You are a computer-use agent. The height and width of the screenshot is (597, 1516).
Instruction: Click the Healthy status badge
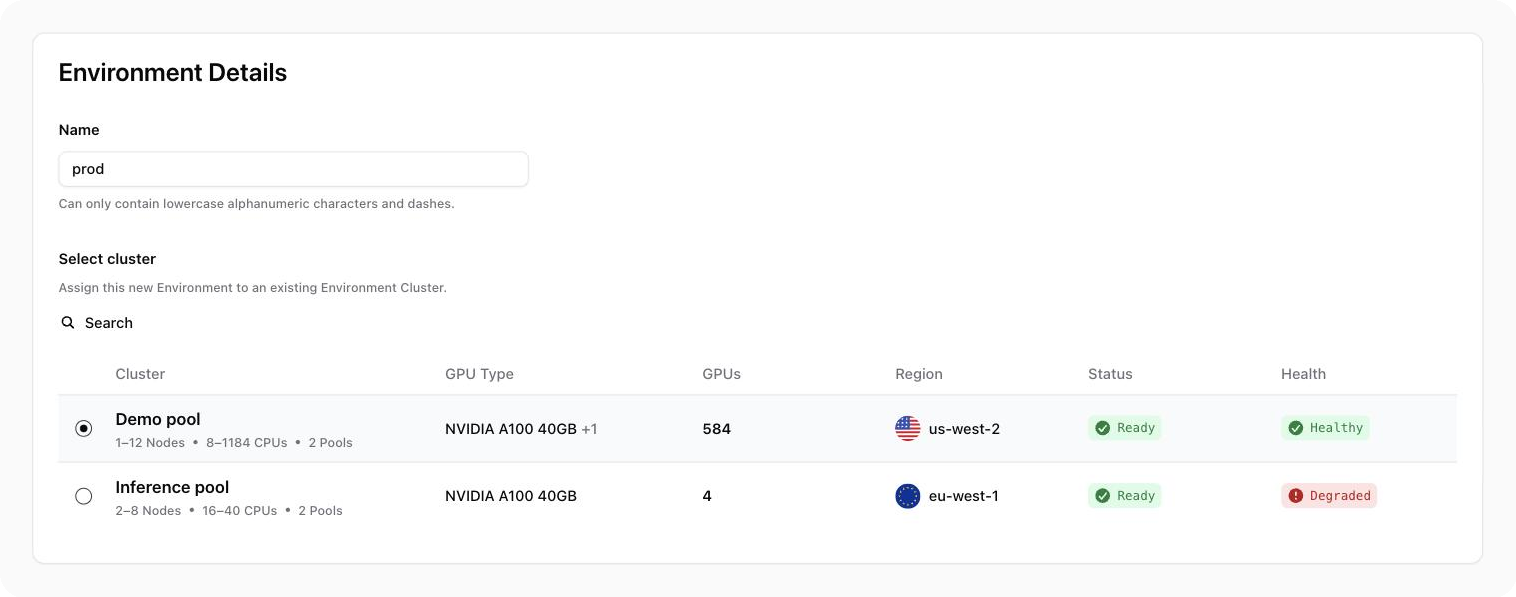1325,428
